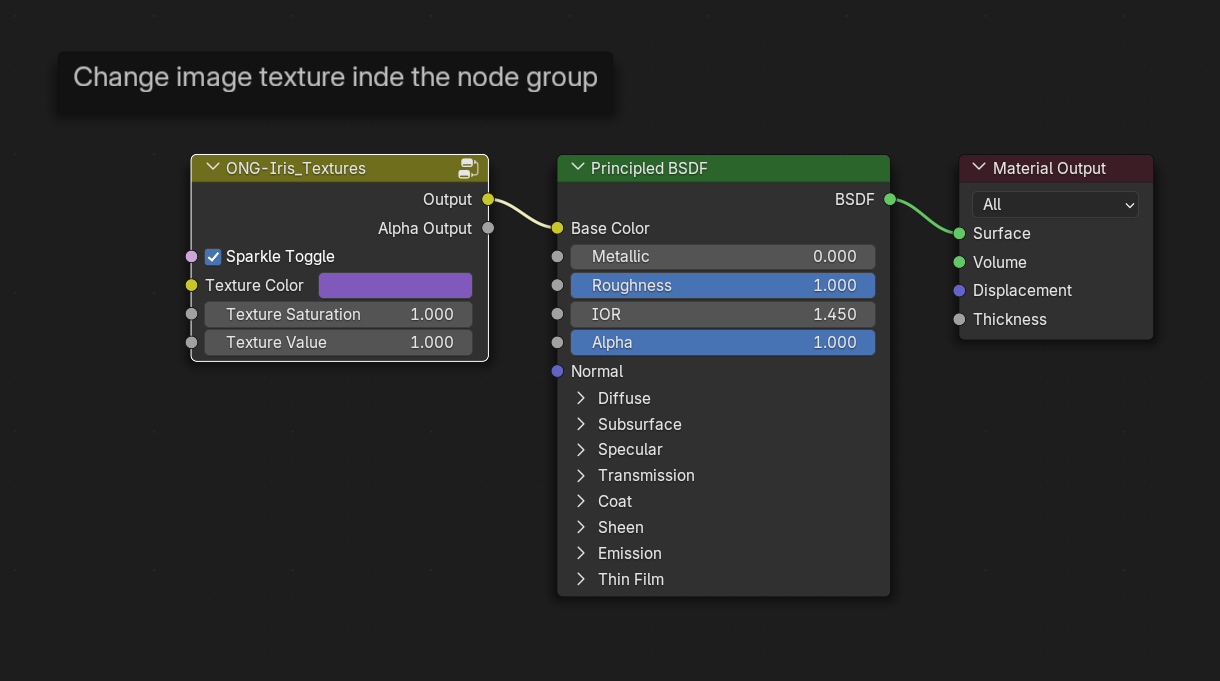Expand the Specular panel

pos(580,449)
